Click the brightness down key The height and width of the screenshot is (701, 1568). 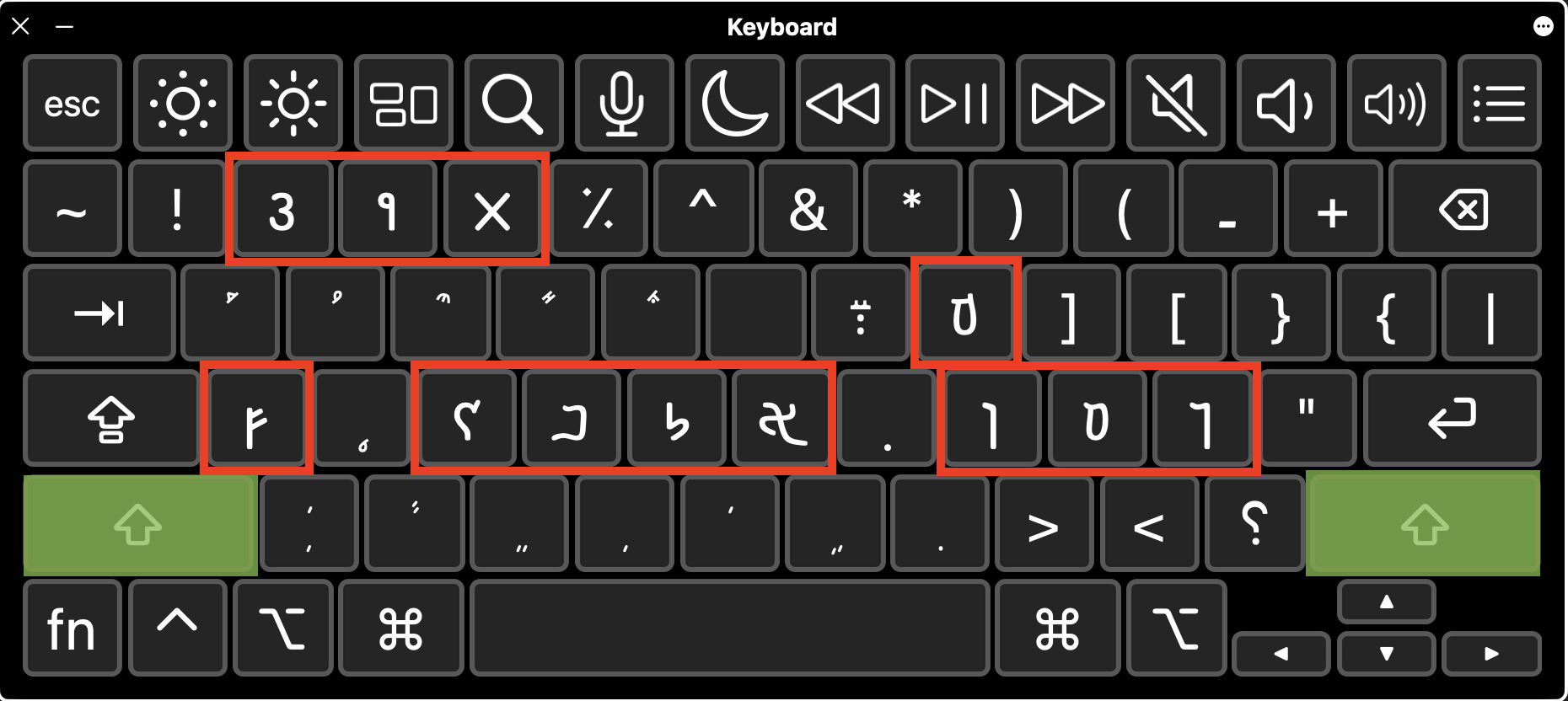pos(183,104)
